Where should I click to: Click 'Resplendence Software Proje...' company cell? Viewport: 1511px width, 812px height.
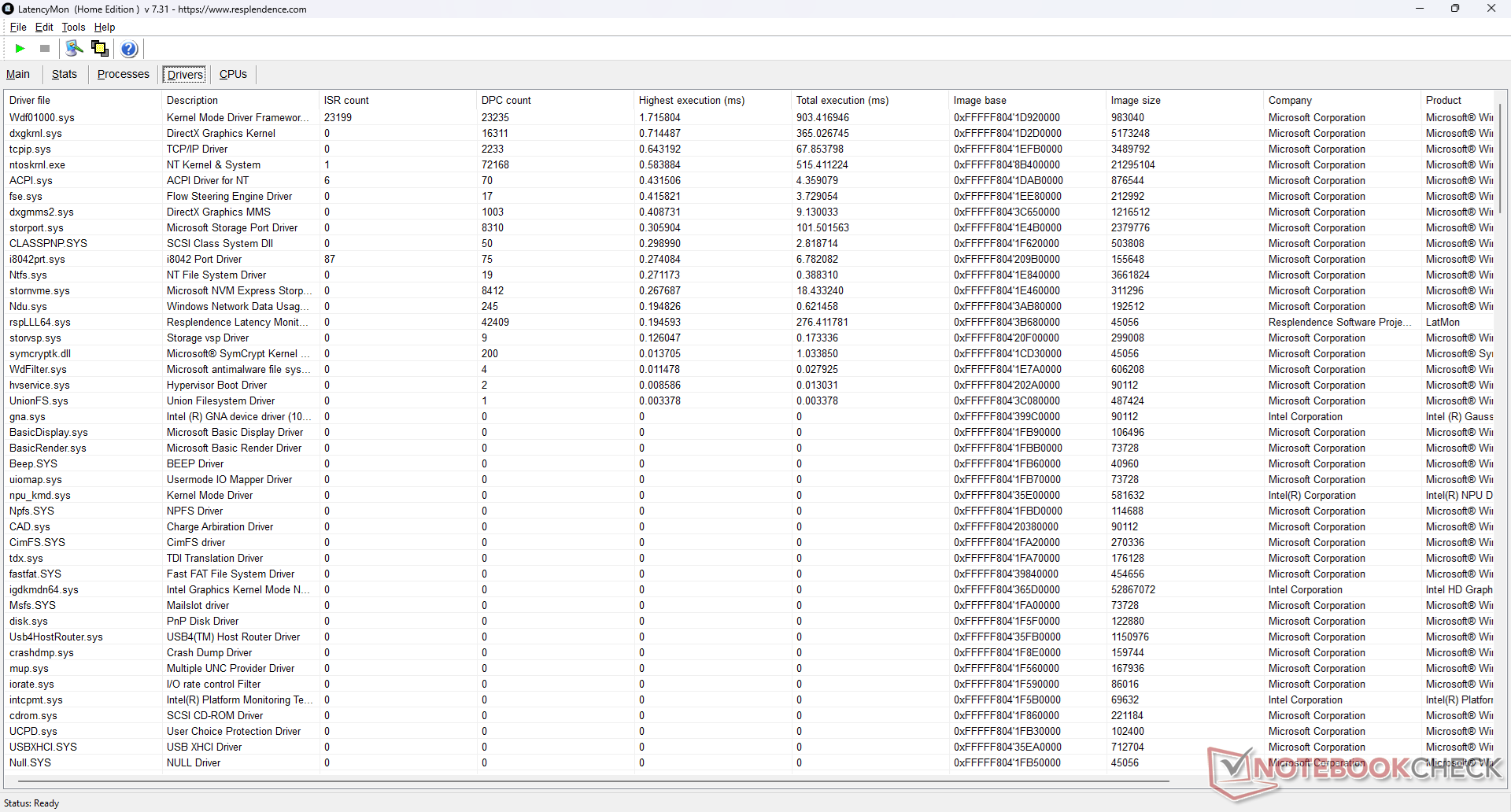[x=1340, y=322]
